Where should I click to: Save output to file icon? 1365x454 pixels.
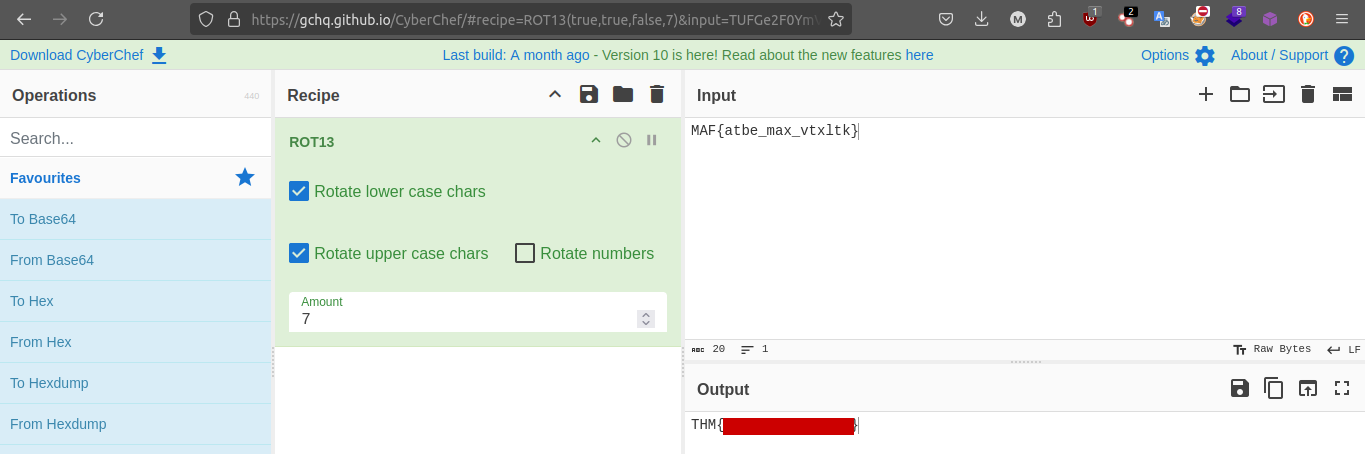(x=1239, y=388)
